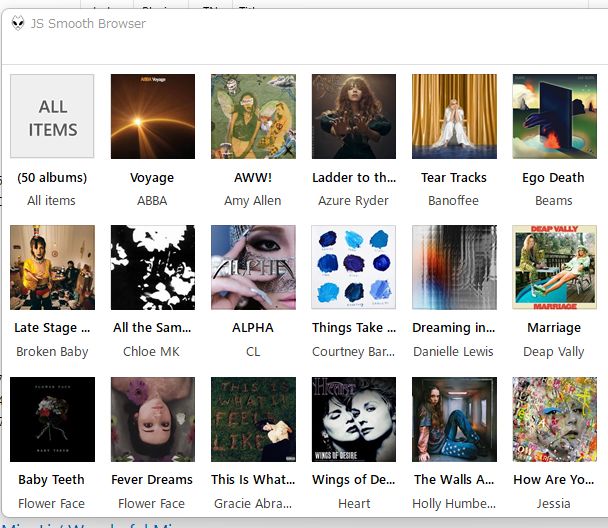608x528 pixels.
Task: Click the "AWW!" title text
Action: click(253, 178)
